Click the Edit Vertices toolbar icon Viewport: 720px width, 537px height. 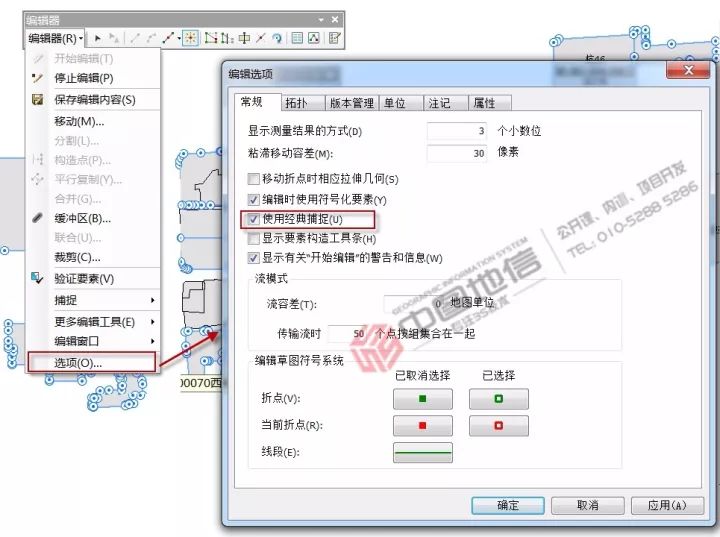point(210,38)
